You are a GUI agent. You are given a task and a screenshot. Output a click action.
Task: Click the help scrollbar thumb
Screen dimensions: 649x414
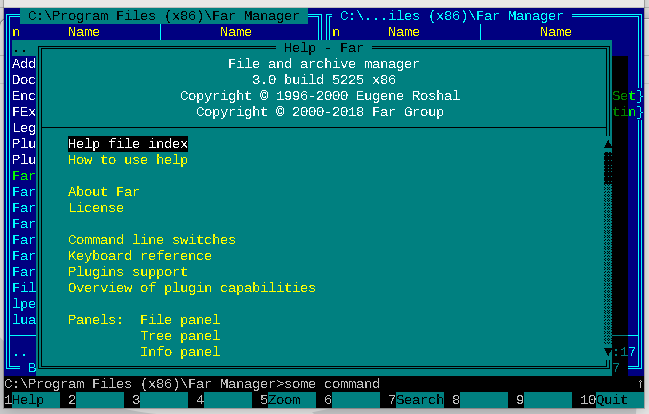608,168
